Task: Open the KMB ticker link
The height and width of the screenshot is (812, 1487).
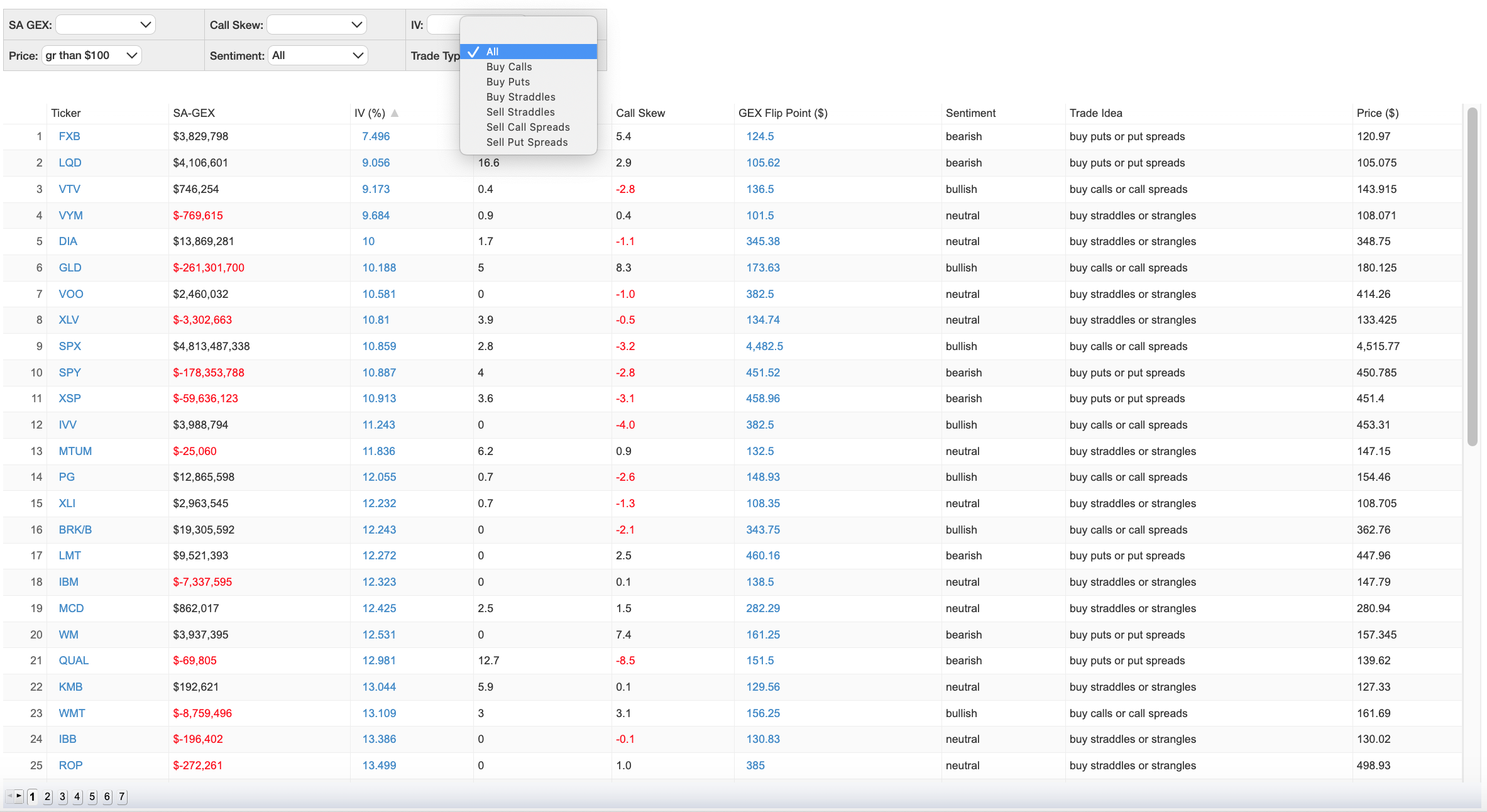Action: point(70,687)
